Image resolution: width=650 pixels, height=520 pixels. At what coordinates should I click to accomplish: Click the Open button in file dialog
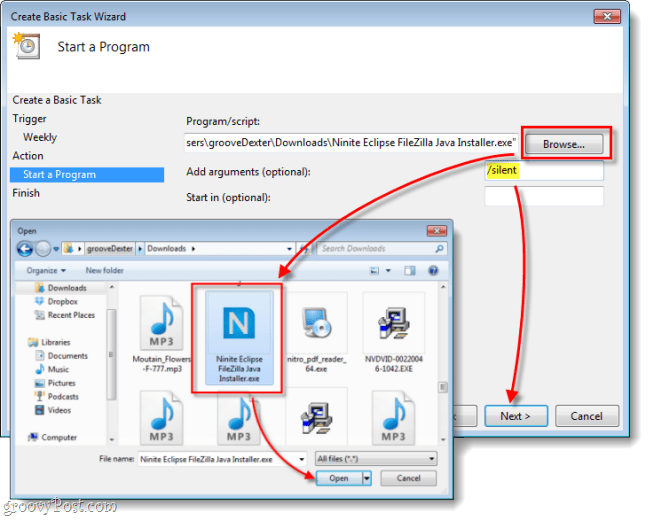click(339, 479)
